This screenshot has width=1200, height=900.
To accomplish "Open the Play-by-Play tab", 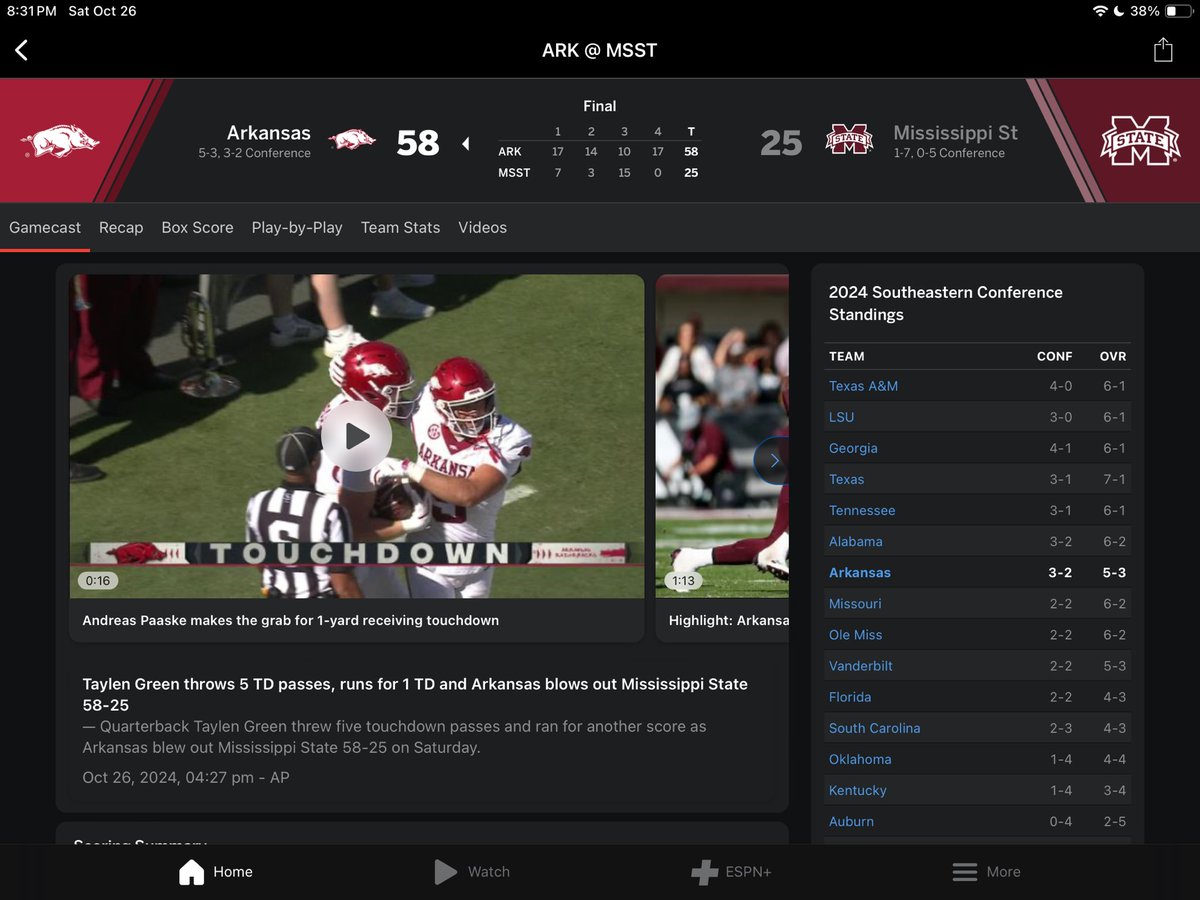I will 297,227.
